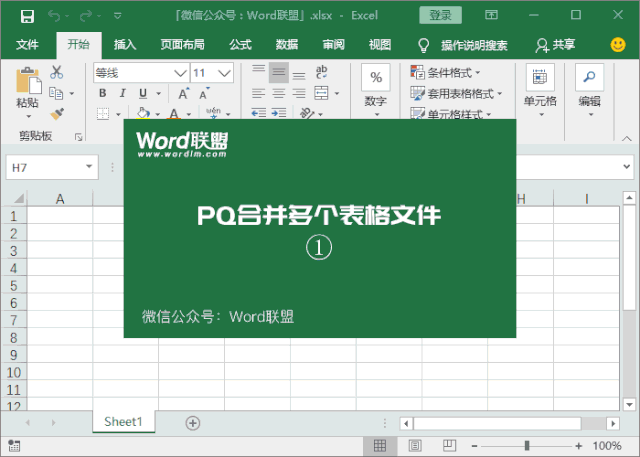
Task: Toggle Wrap Text icon
Action: click(x=322, y=72)
